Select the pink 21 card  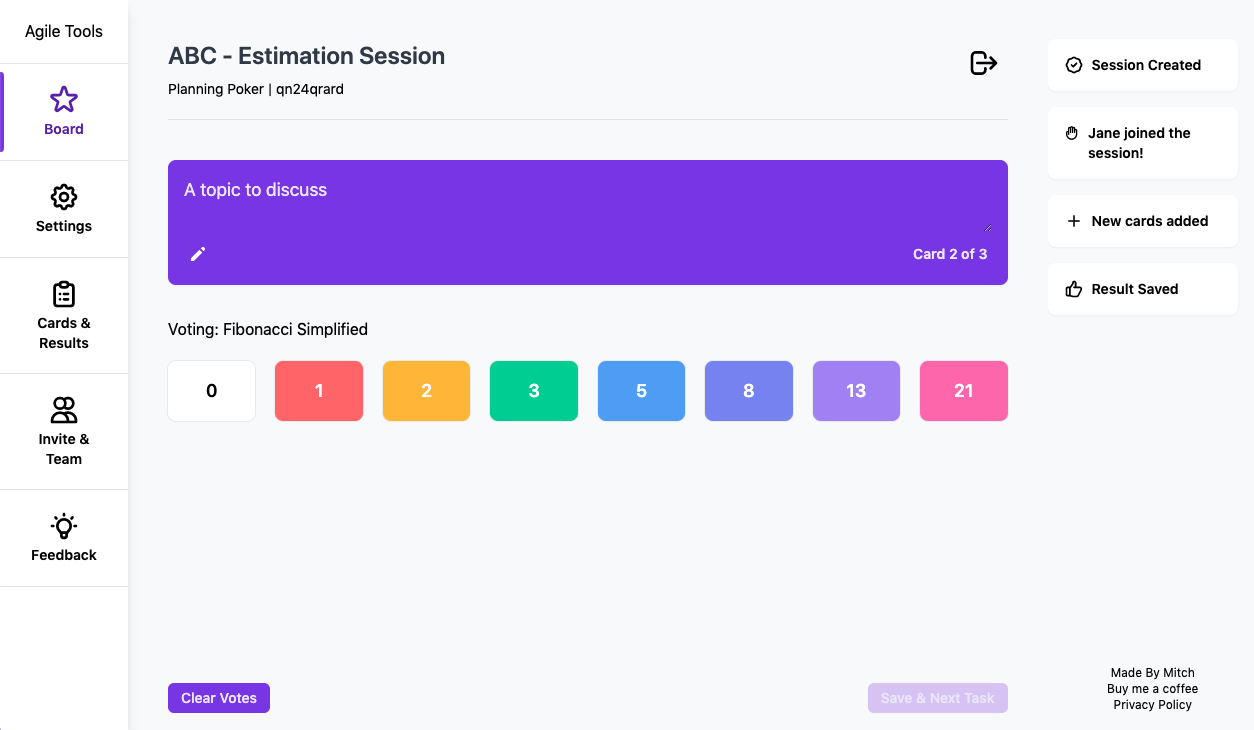pyautogui.click(x=963, y=391)
